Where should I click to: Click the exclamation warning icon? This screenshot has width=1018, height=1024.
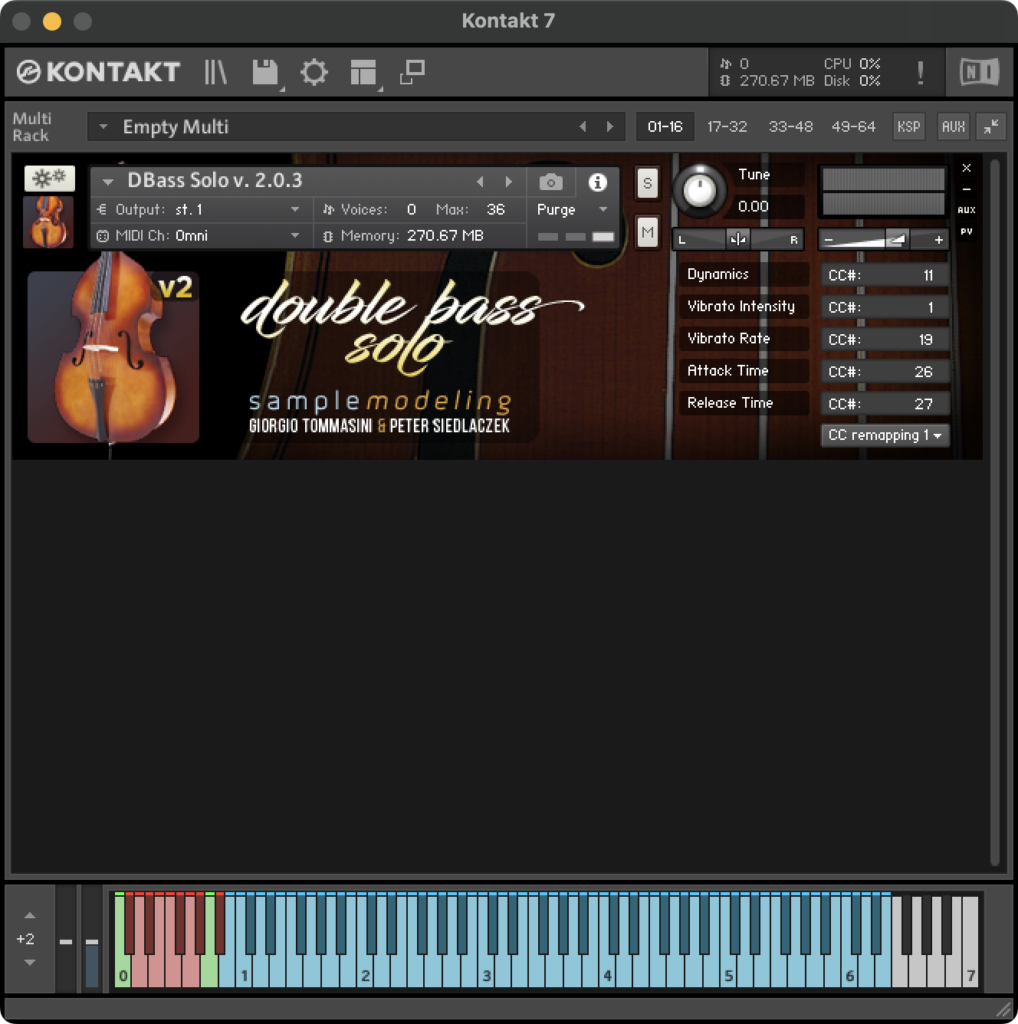(x=920, y=72)
